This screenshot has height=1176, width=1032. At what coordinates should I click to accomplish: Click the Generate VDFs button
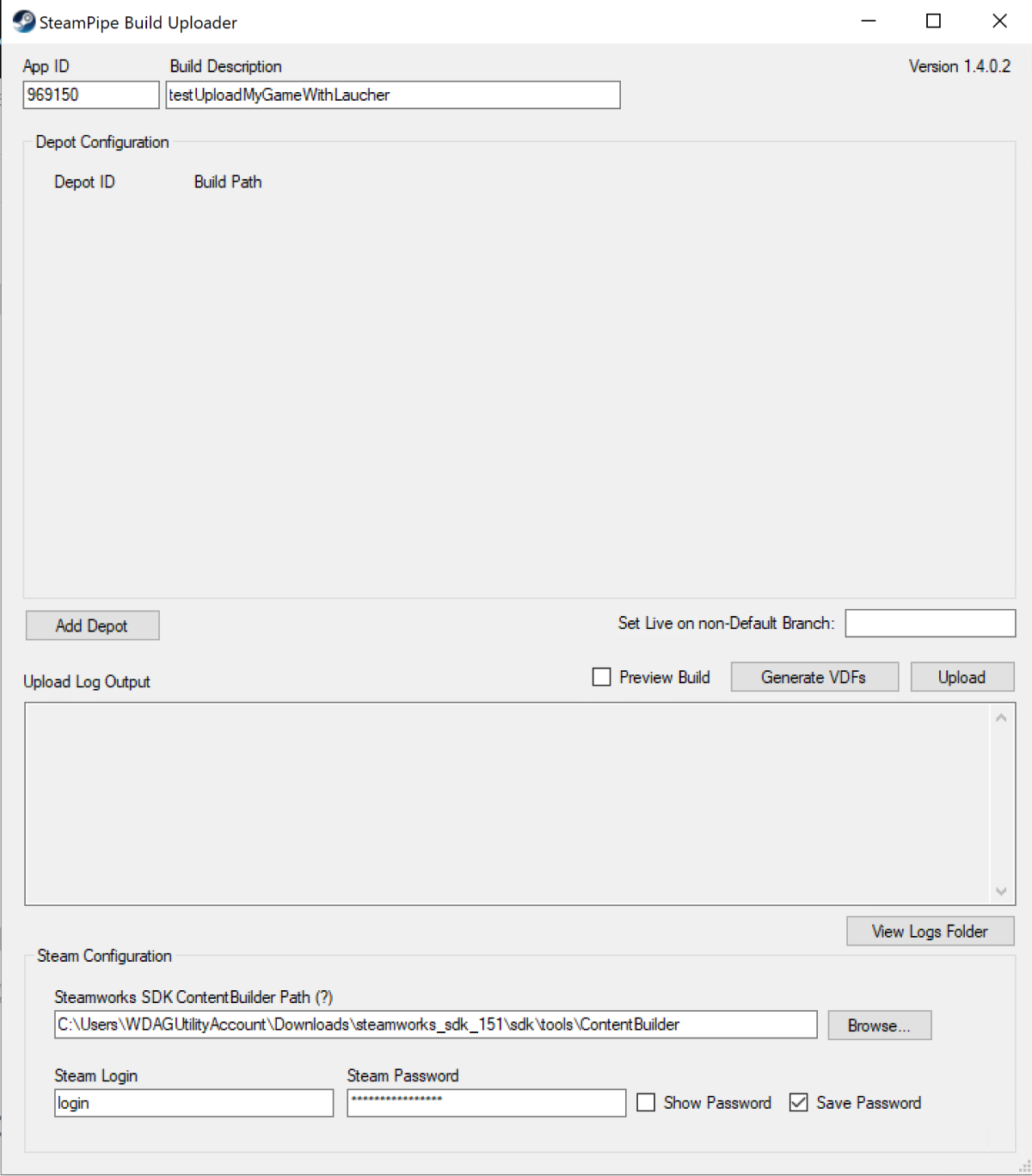pos(814,677)
